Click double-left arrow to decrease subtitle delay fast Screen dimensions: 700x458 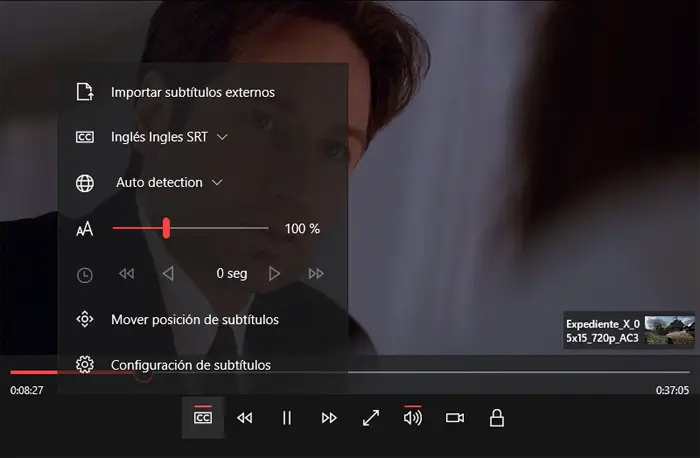(126, 274)
